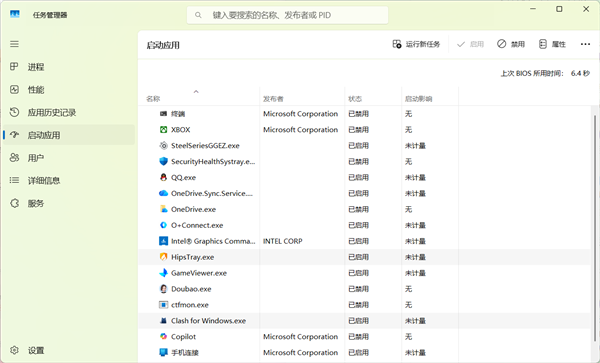
Task: Click the QQ.exe penguin icon
Action: (x=163, y=177)
